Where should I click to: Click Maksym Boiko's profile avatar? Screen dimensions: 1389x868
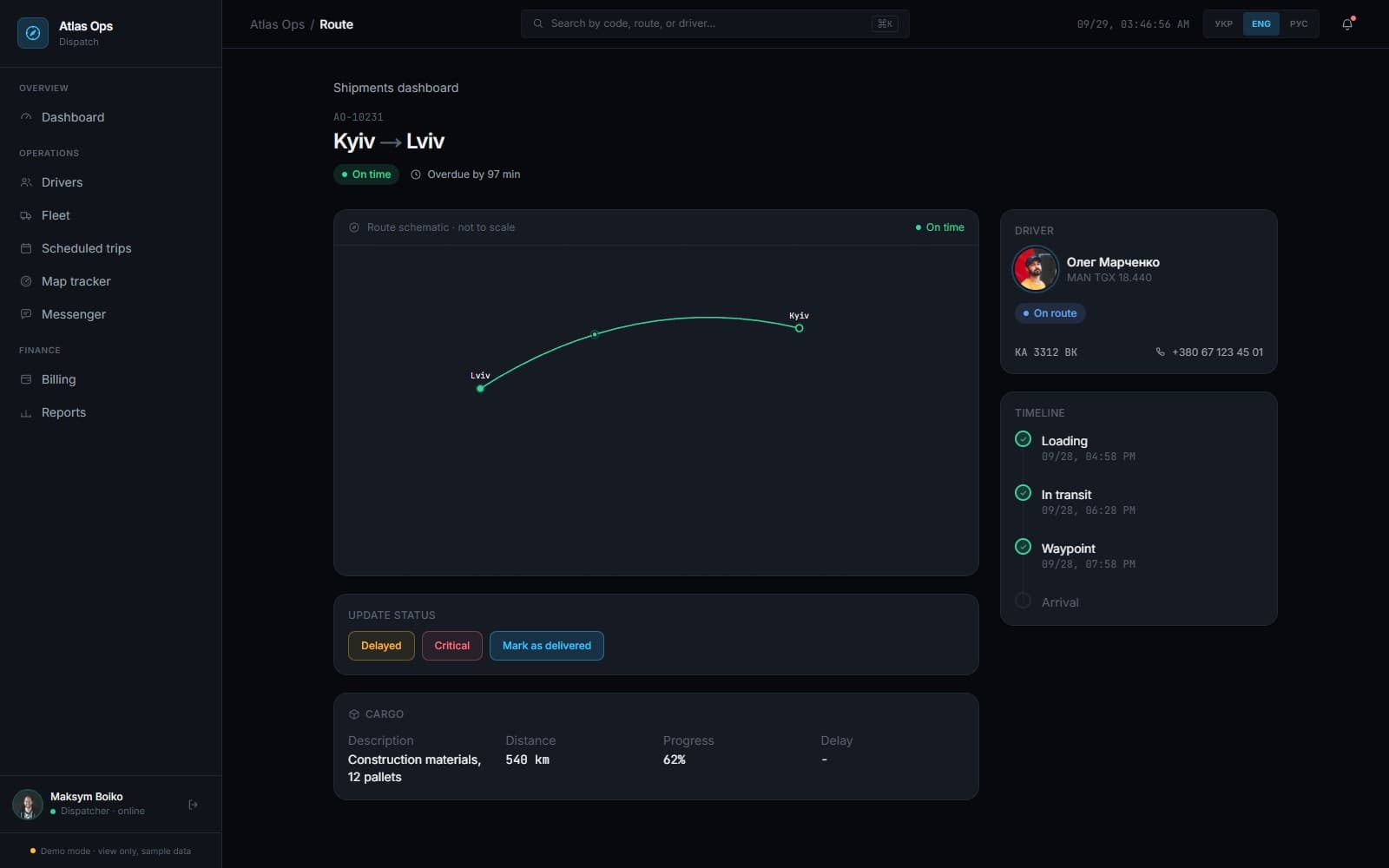[x=28, y=804]
